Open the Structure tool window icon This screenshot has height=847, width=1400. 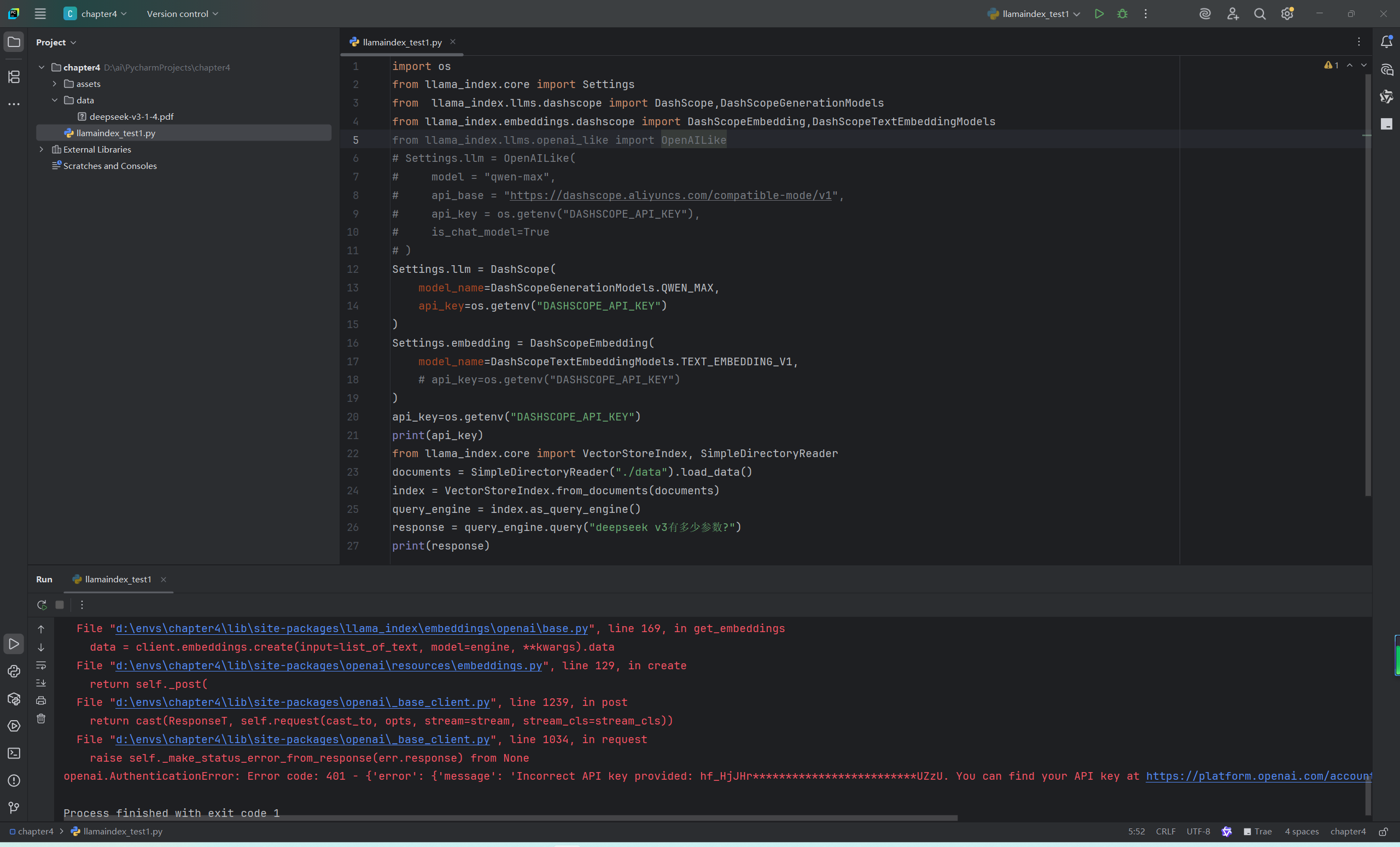click(x=14, y=77)
